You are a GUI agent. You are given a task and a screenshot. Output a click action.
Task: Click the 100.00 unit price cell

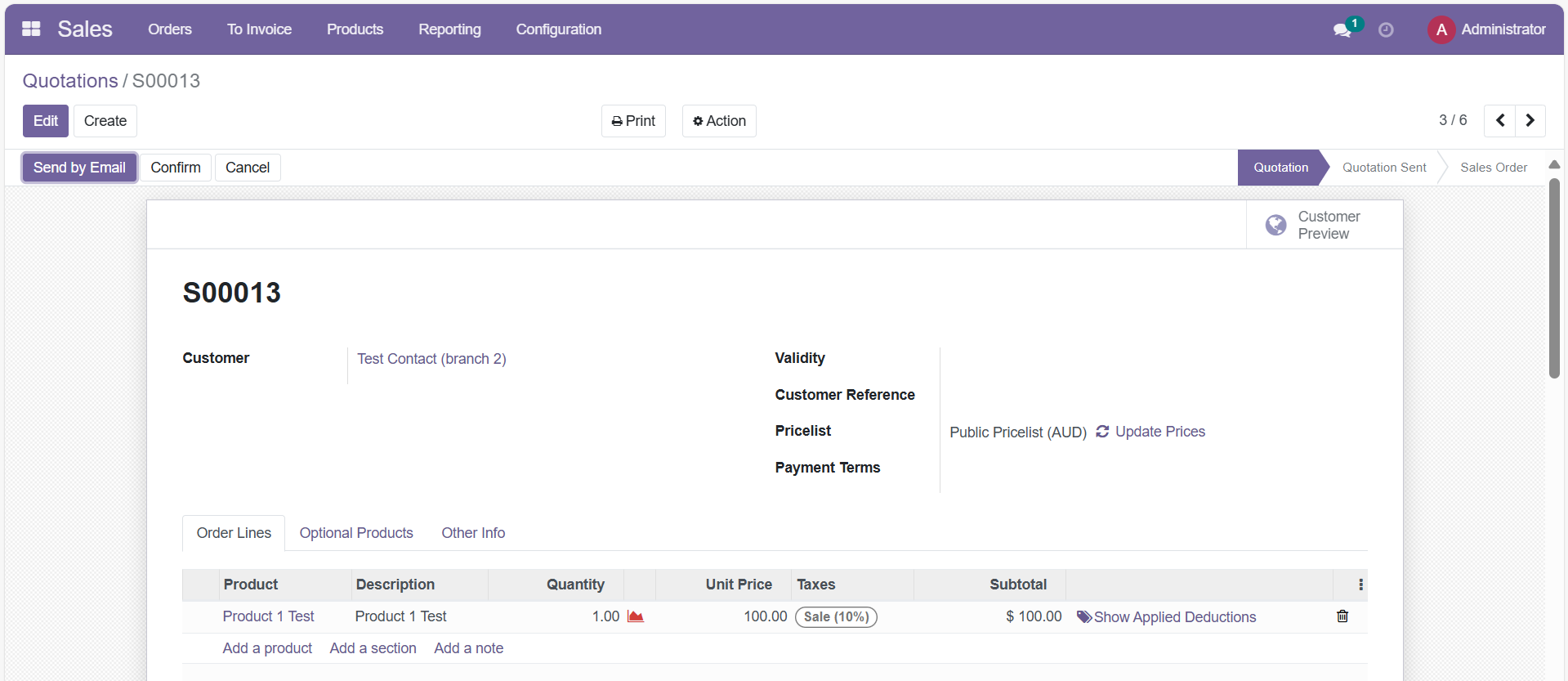765,616
